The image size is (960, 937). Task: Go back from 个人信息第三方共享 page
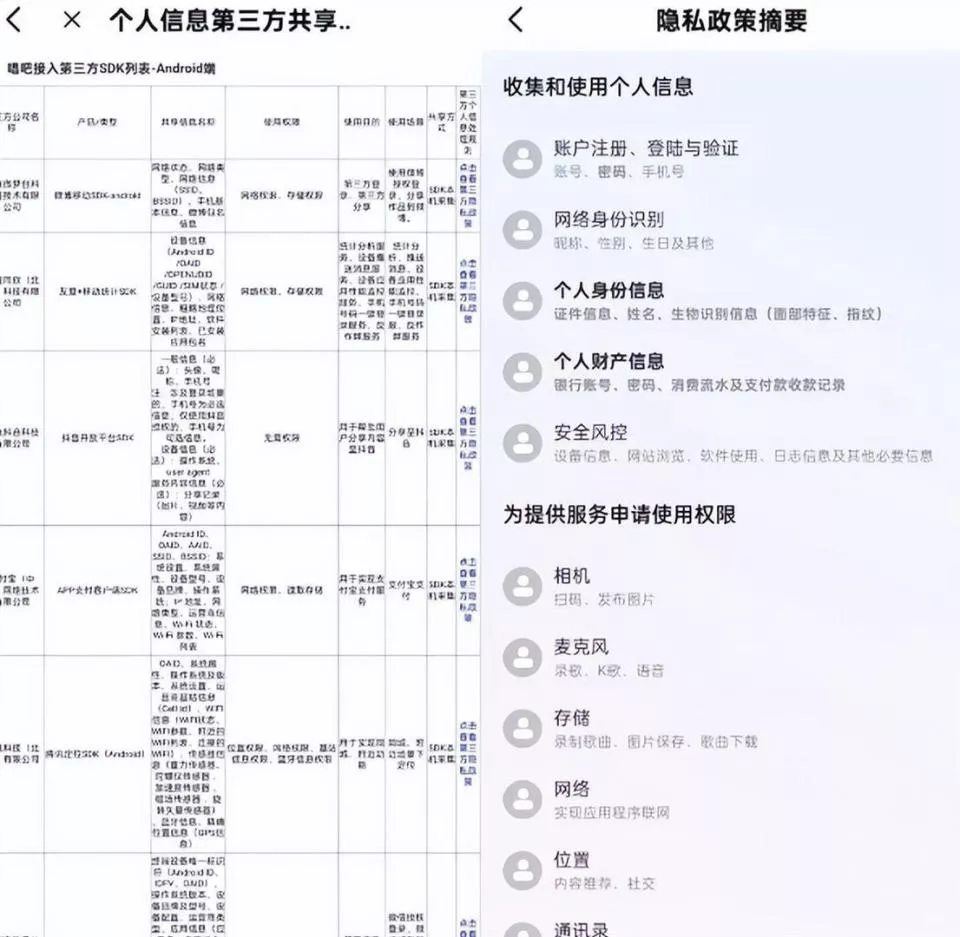click(15, 20)
